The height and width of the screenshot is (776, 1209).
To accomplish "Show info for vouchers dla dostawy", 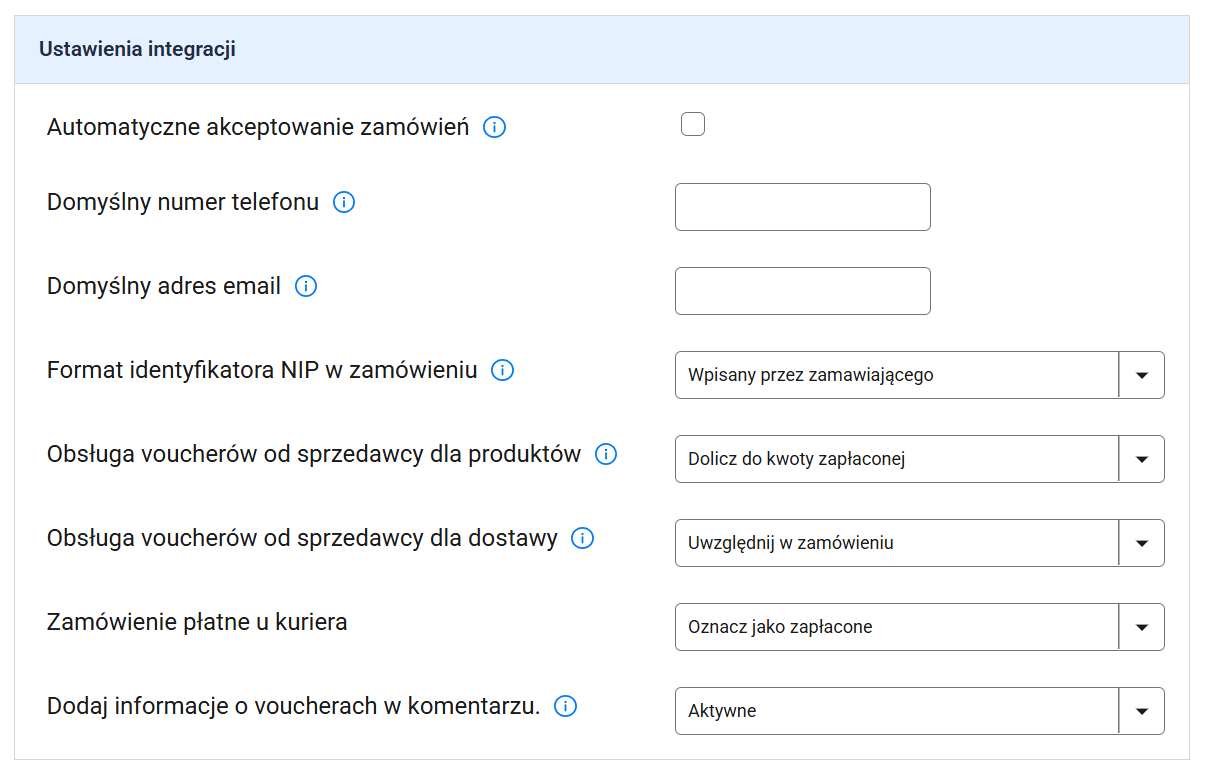I will pos(582,539).
